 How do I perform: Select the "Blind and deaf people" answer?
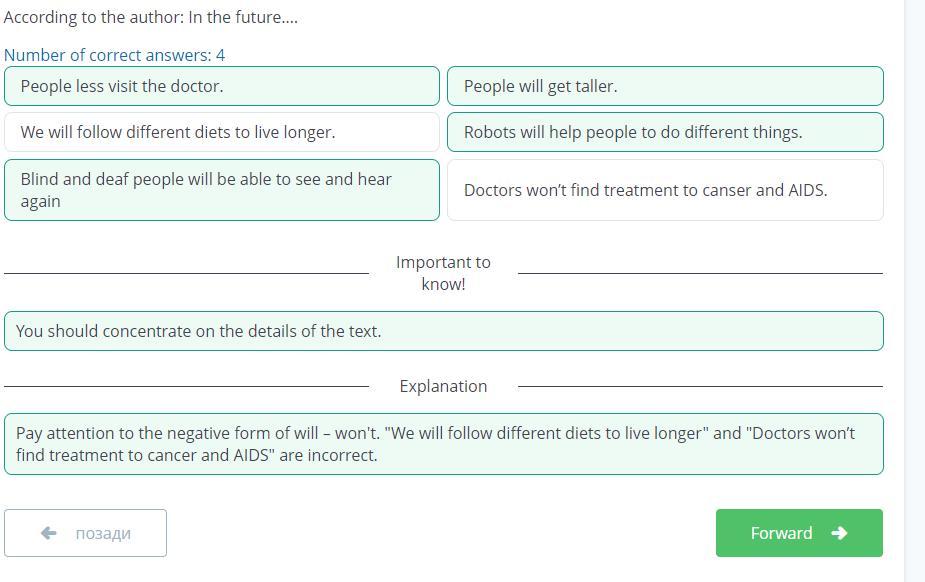click(221, 190)
